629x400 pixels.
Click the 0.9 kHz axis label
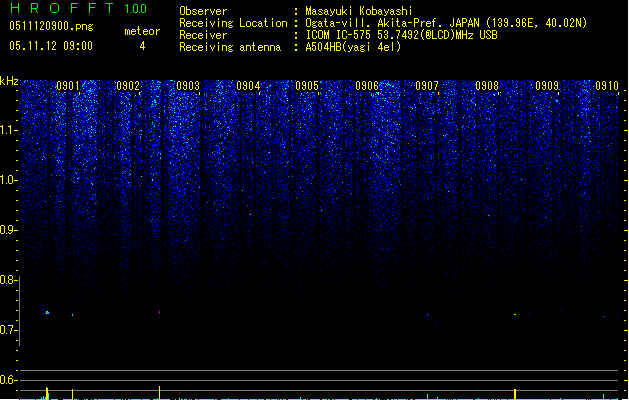tap(8, 230)
